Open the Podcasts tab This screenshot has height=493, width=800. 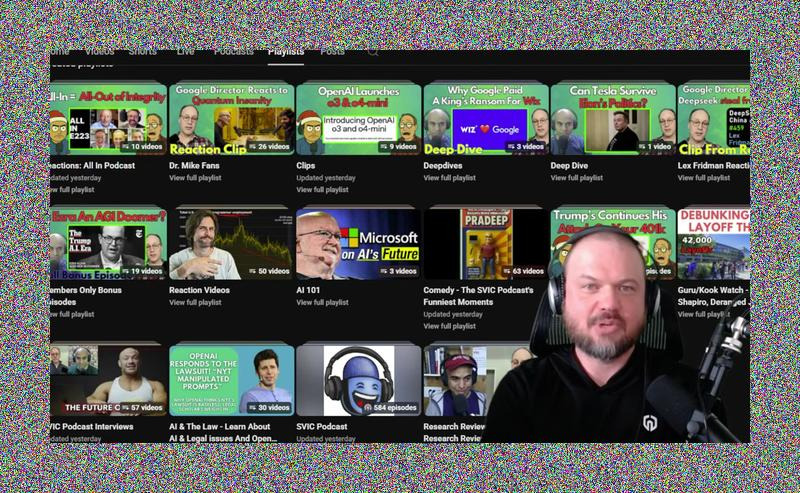coord(233,53)
